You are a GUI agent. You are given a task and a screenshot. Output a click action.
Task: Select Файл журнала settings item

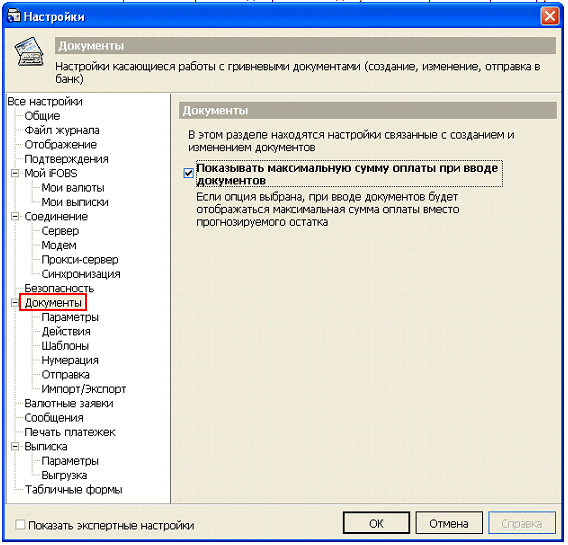(62, 130)
